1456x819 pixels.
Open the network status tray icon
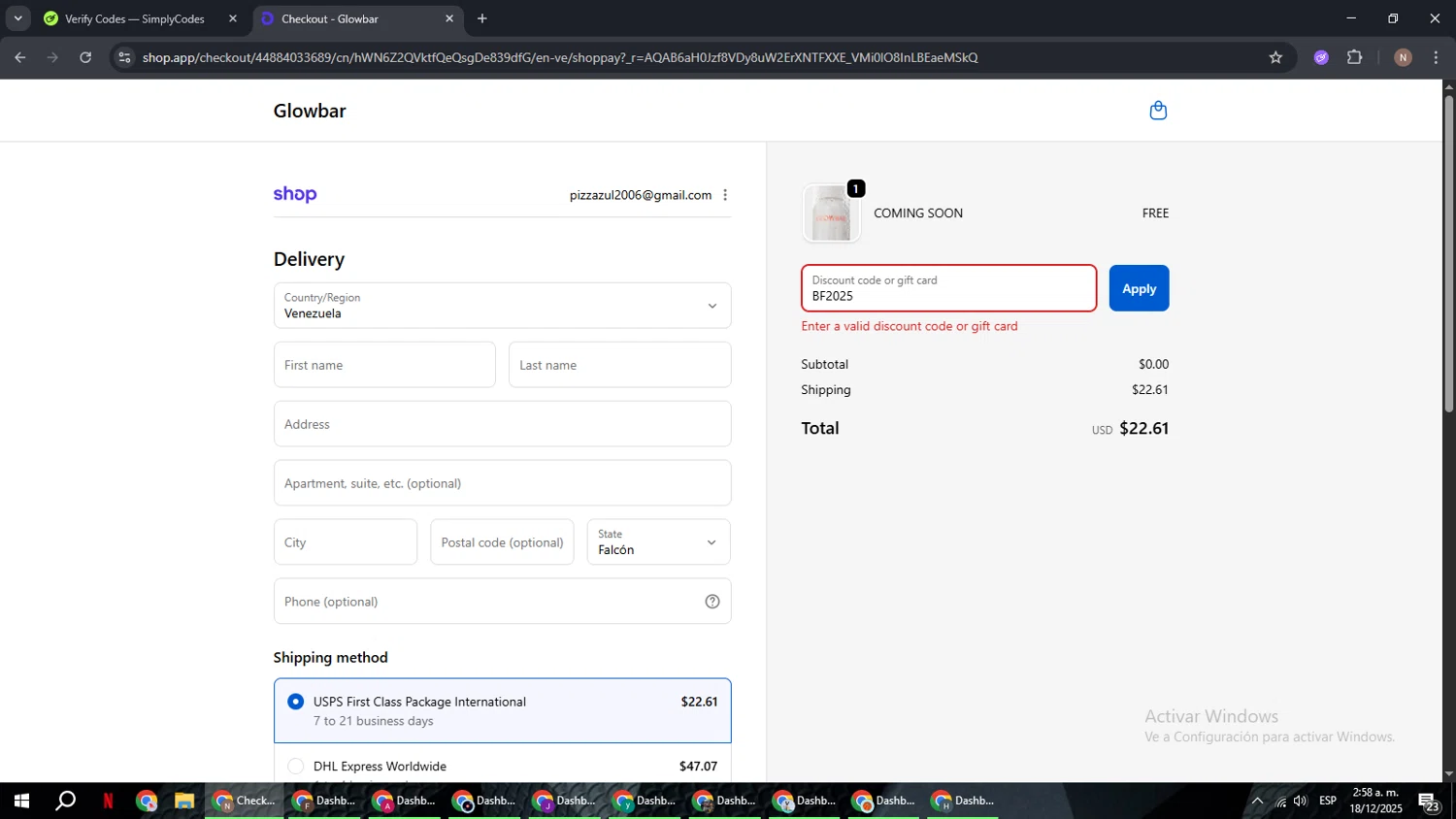[x=1280, y=801]
